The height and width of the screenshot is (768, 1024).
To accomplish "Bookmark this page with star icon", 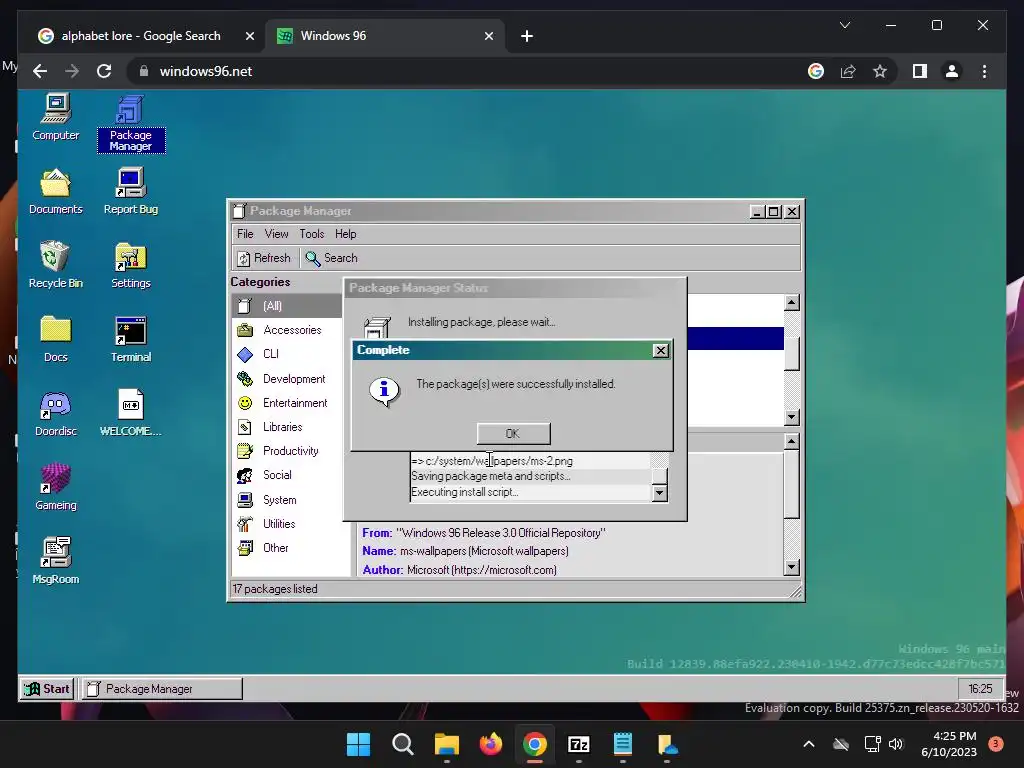I will tap(880, 71).
